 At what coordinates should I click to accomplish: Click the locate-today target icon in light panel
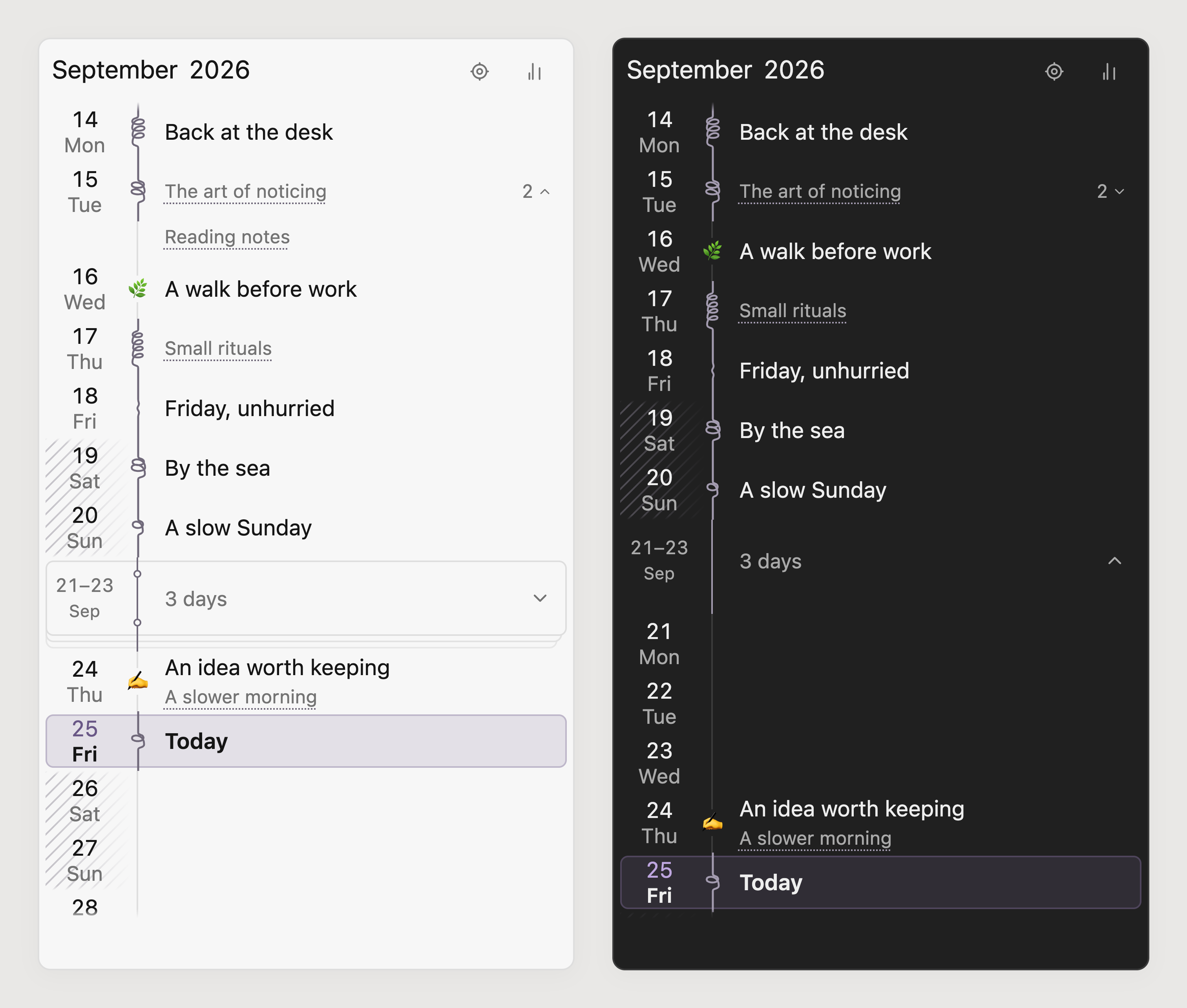click(480, 71)
